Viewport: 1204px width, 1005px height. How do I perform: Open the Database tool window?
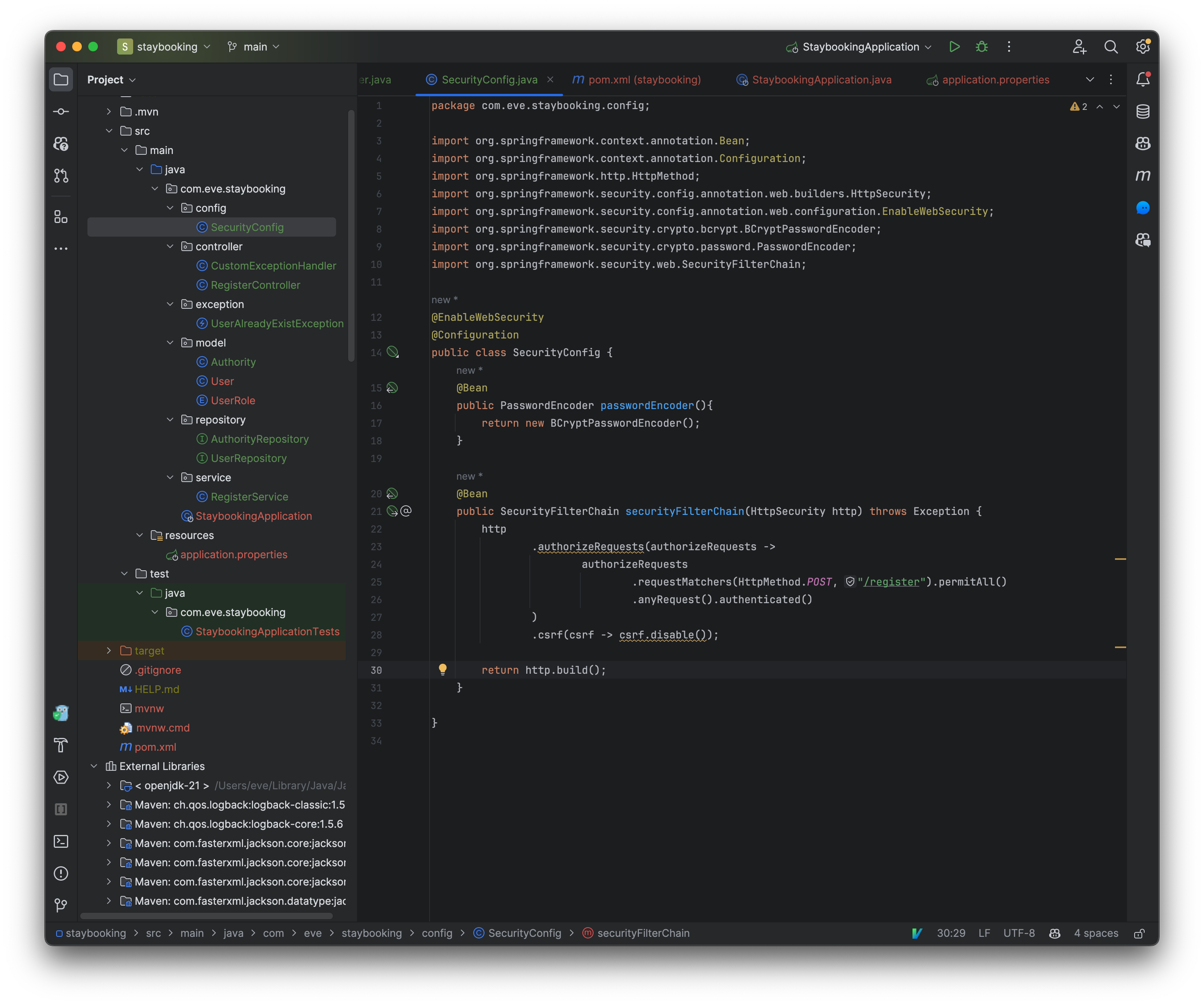tap(1142, 111)
